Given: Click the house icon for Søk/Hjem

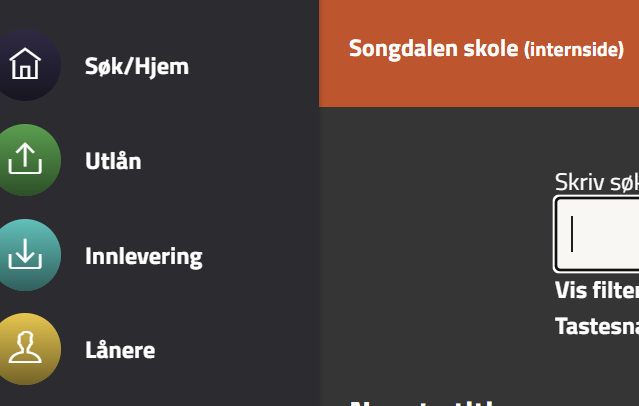Looking at the screenshot, I should pyautogui.click(x=24, y=66).
